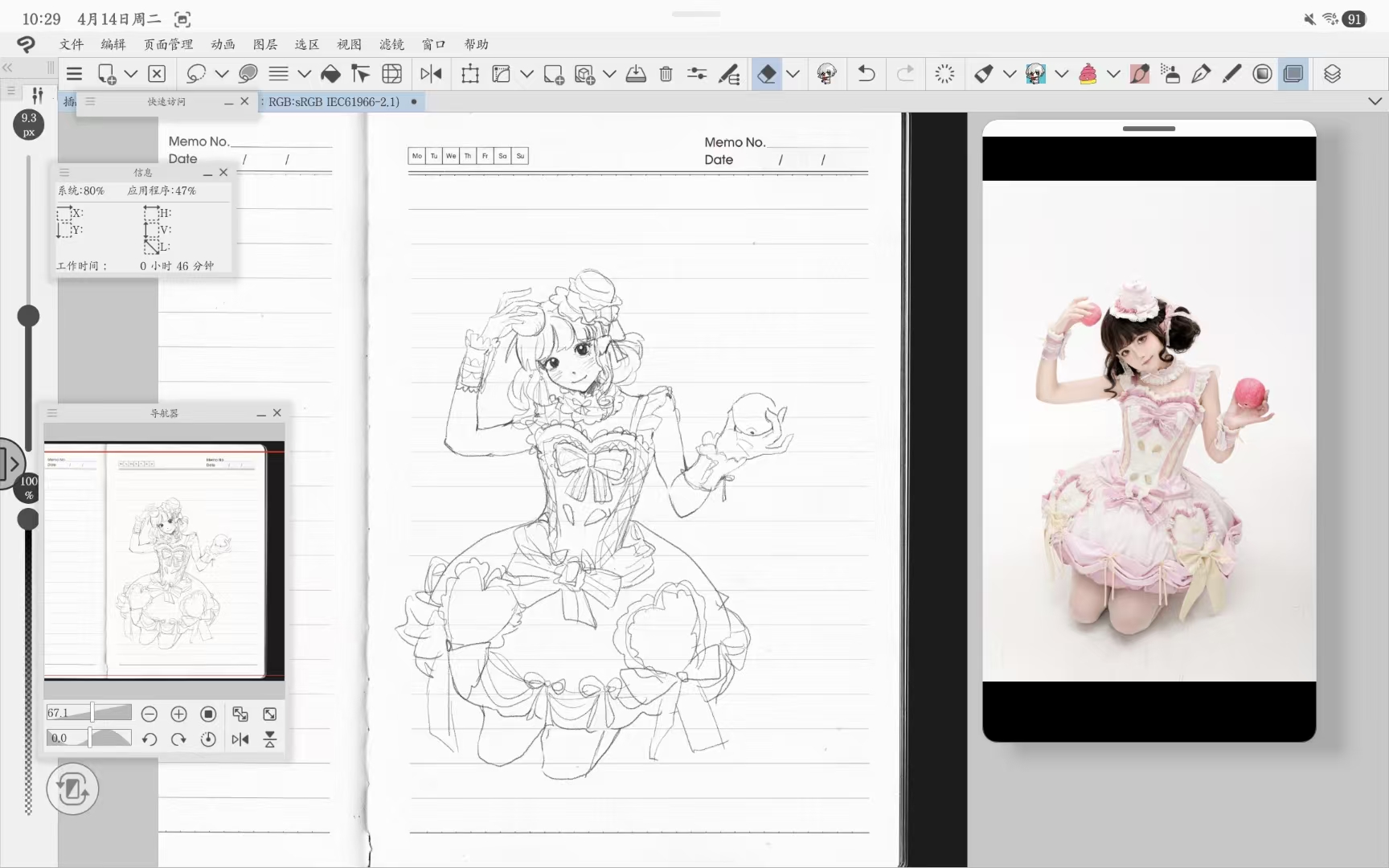
Task: Open the 文件 (File) menu
Action: tap(72, 44)
